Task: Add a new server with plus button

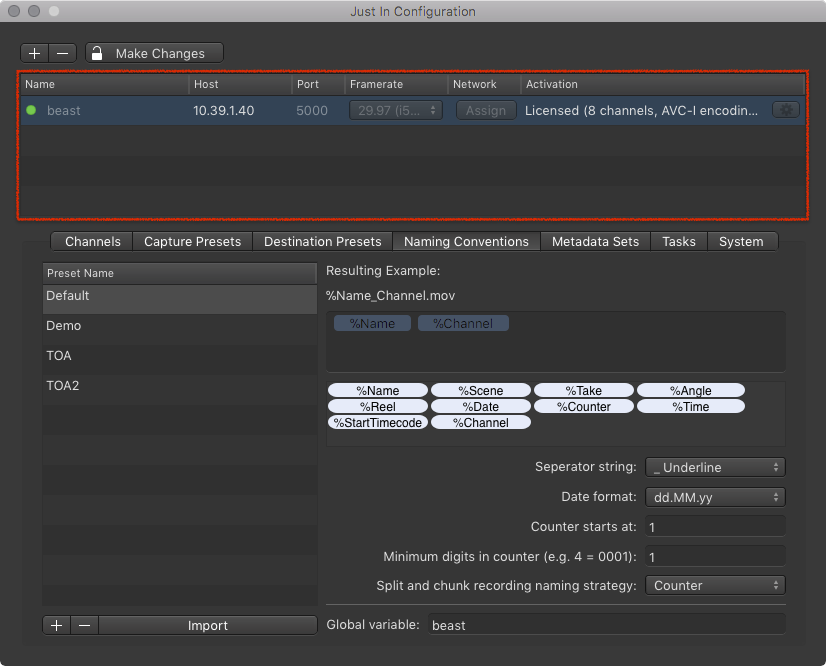Action: 35,53
